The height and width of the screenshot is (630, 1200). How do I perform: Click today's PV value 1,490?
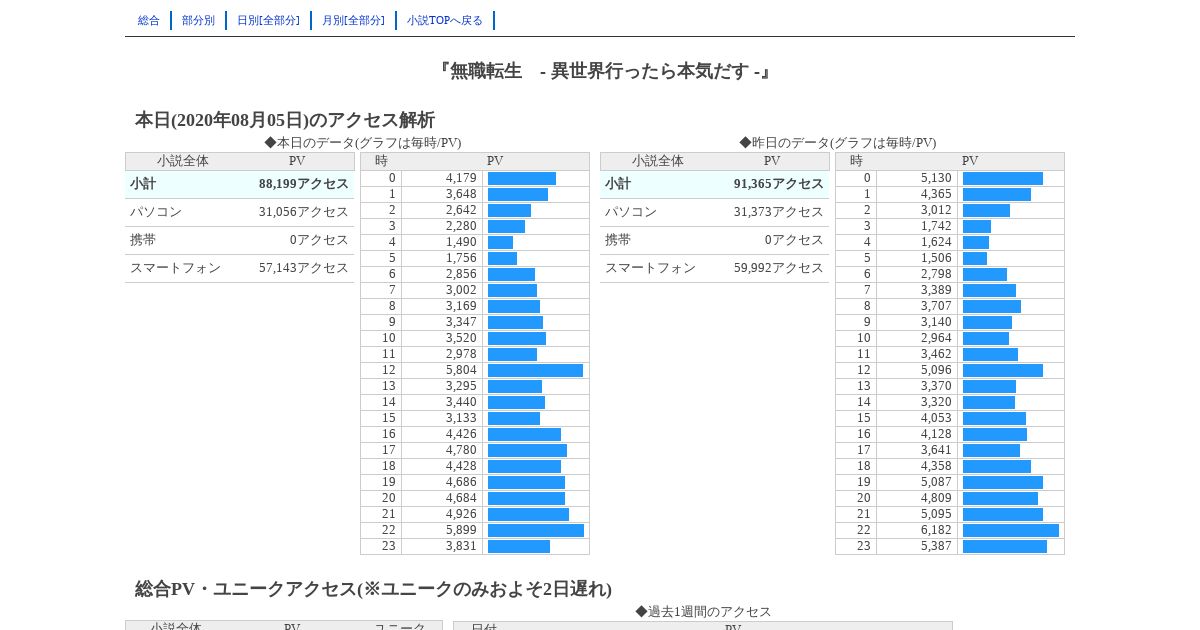pyautogui.click(x=461, y=242)
